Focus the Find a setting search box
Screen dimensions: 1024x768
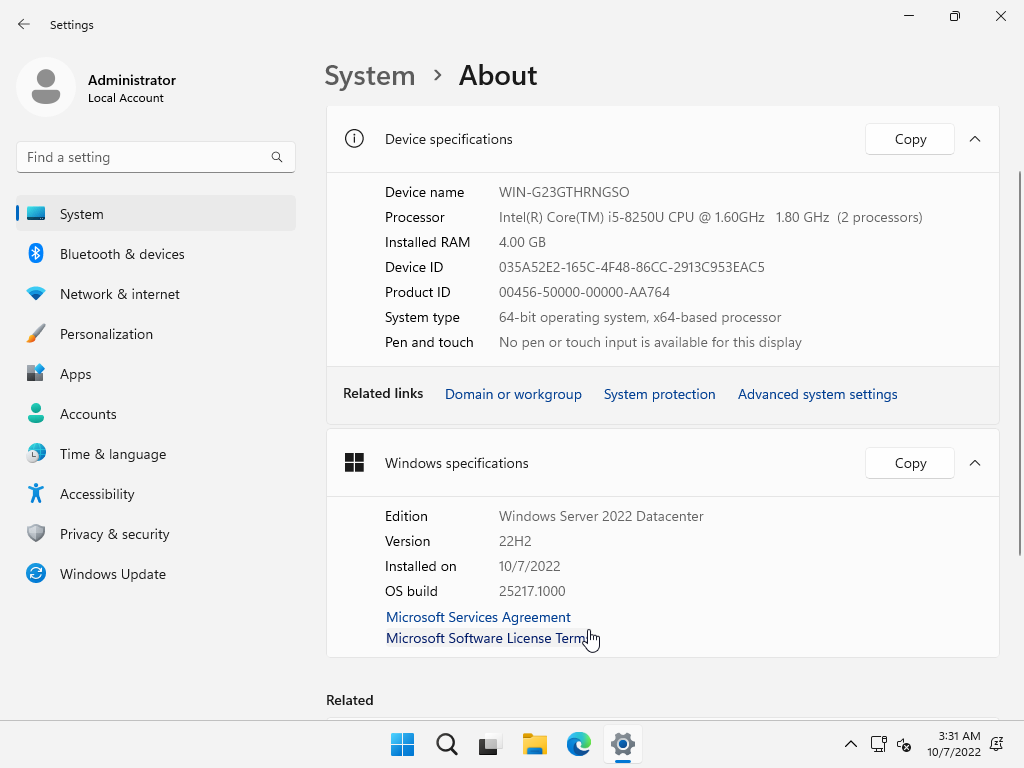156,157
